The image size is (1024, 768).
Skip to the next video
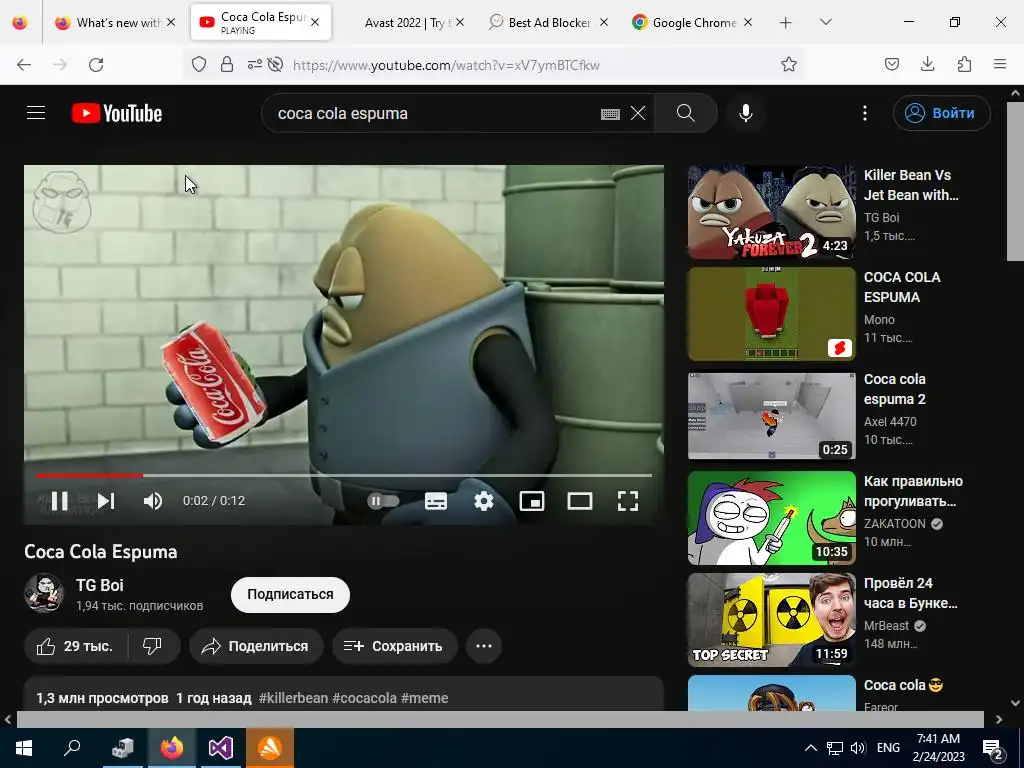pos(106,501)
